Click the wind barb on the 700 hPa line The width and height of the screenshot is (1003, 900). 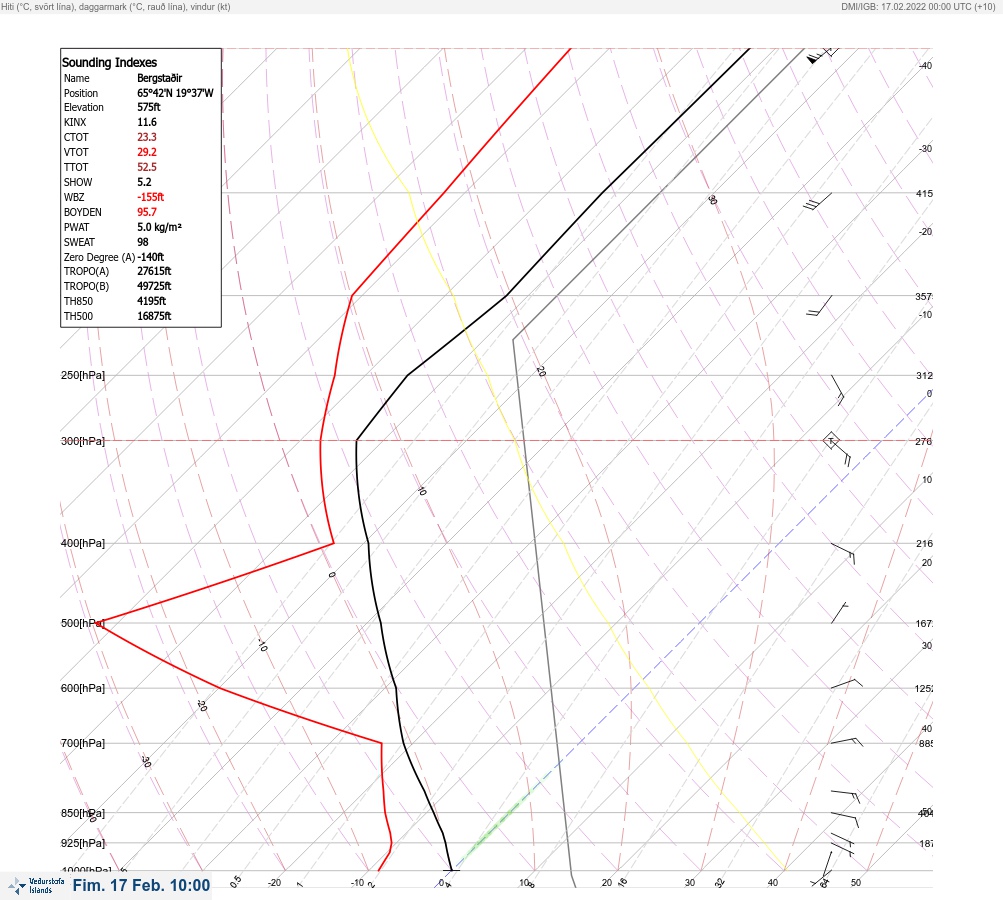pyautogui.click(x=847, y=742)
